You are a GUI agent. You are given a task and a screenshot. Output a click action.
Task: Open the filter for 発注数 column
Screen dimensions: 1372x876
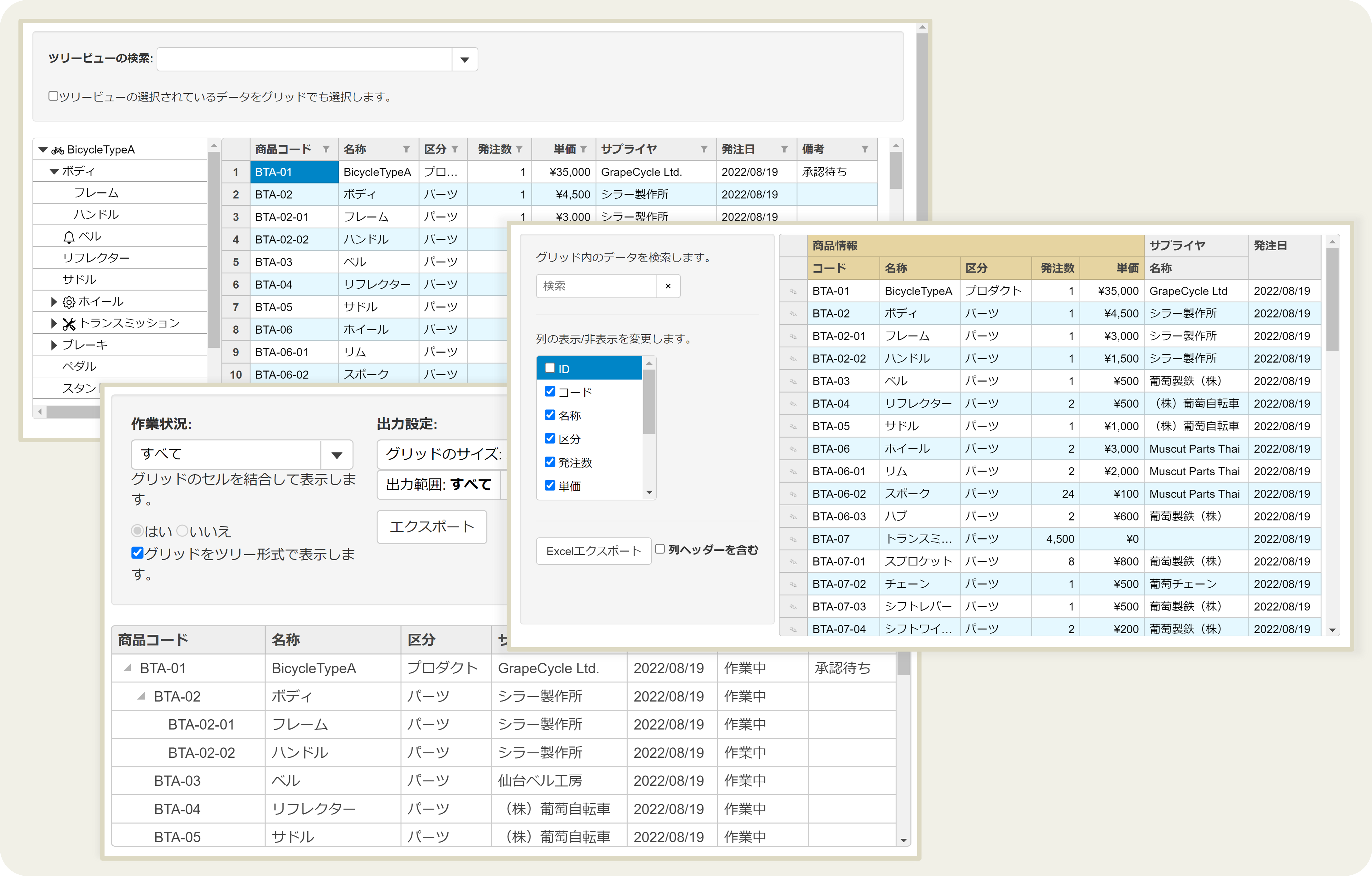click(x=519, y=149)
